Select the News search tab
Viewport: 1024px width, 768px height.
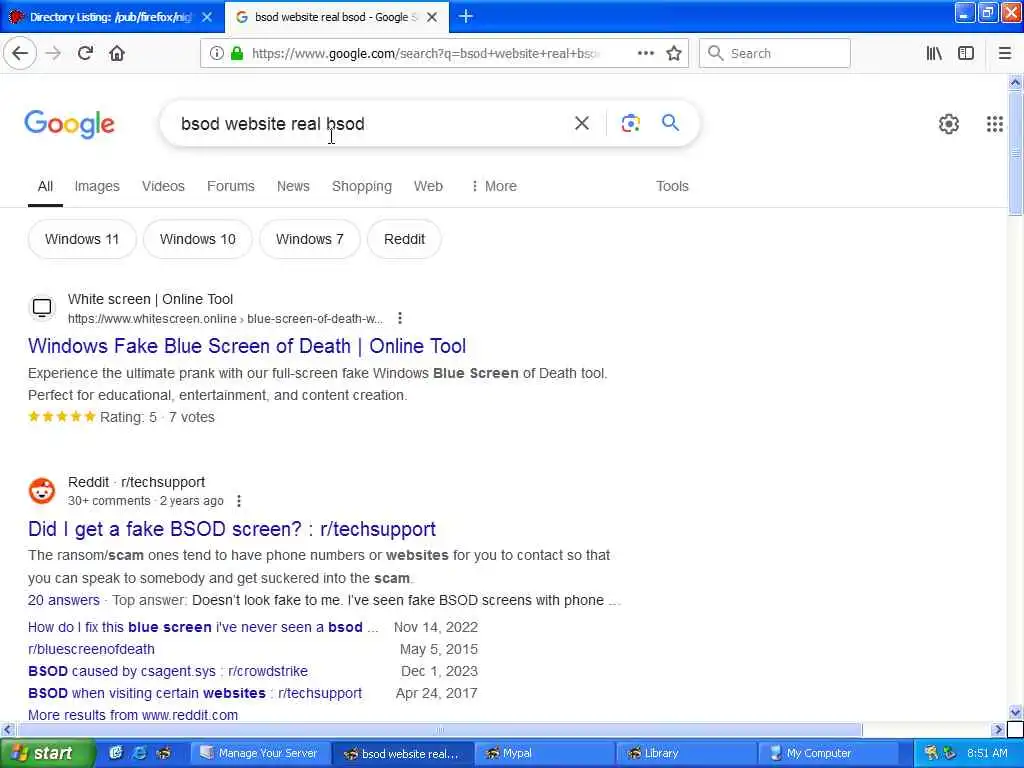click(293, 186)
